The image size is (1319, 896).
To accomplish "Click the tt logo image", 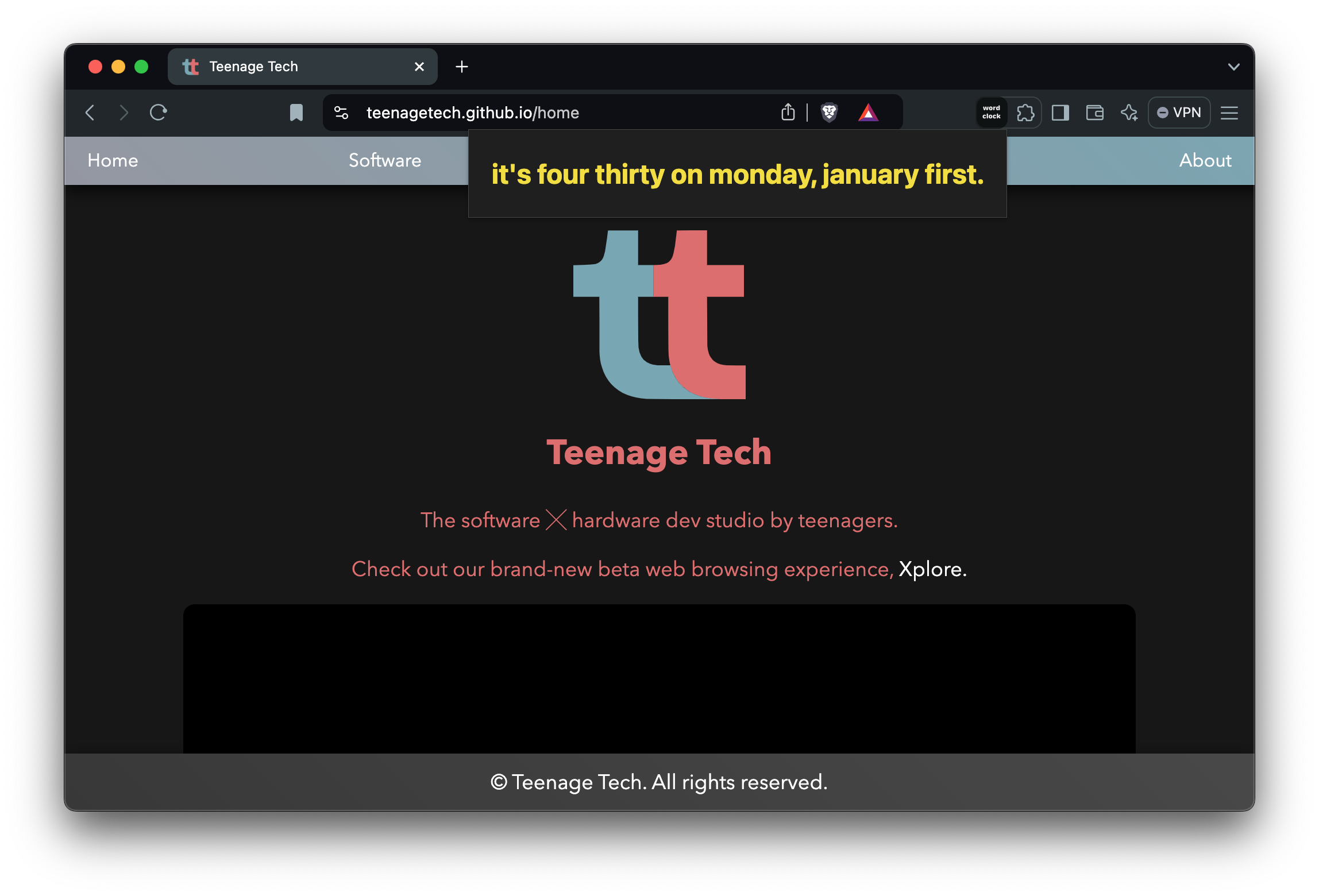I will [x=659, y=315].
